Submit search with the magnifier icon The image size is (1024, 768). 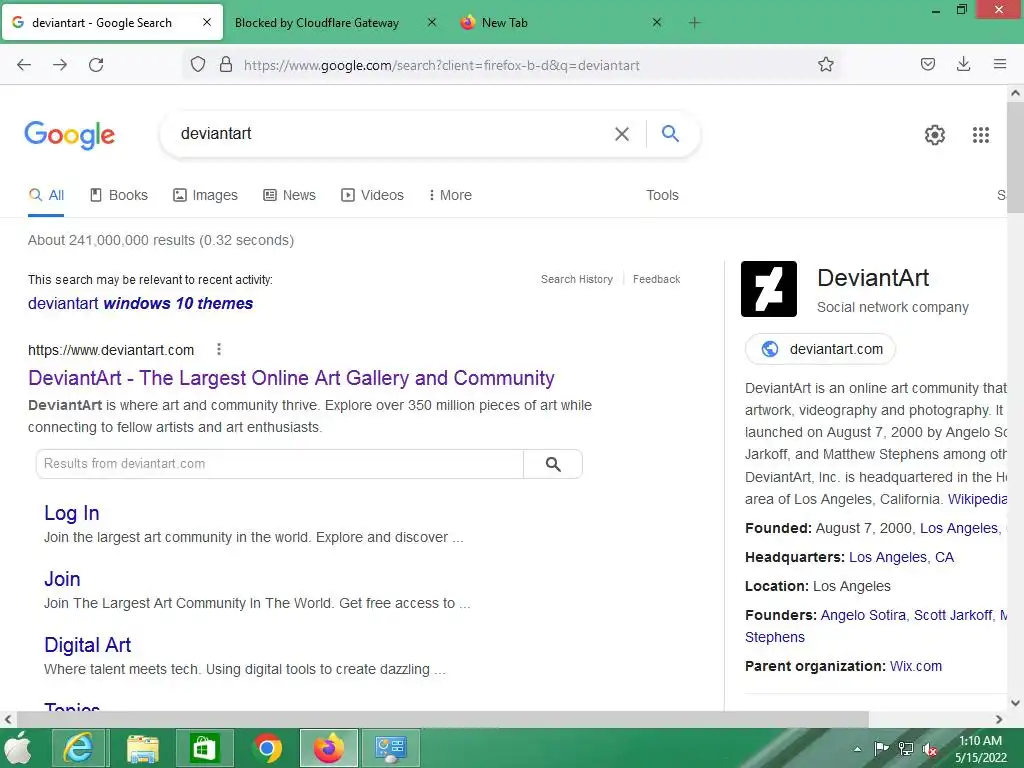coord(670,133)
